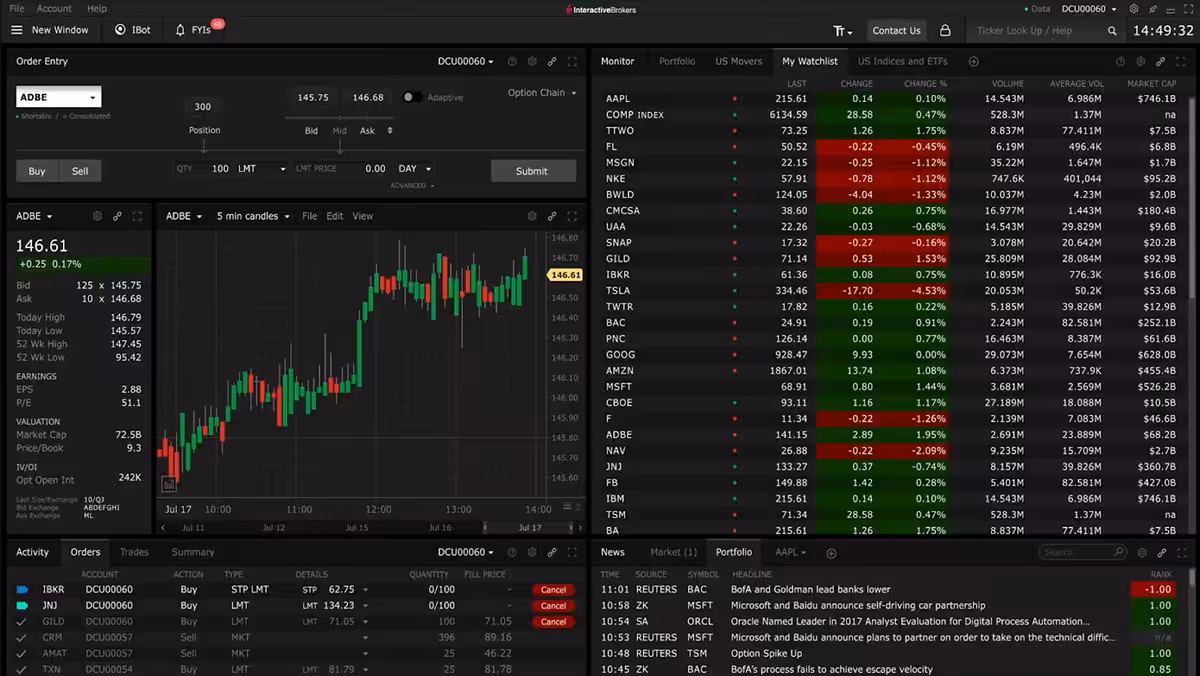Open chart's View menu
This screenshot has width=1200, height=676.
point(362,216)
